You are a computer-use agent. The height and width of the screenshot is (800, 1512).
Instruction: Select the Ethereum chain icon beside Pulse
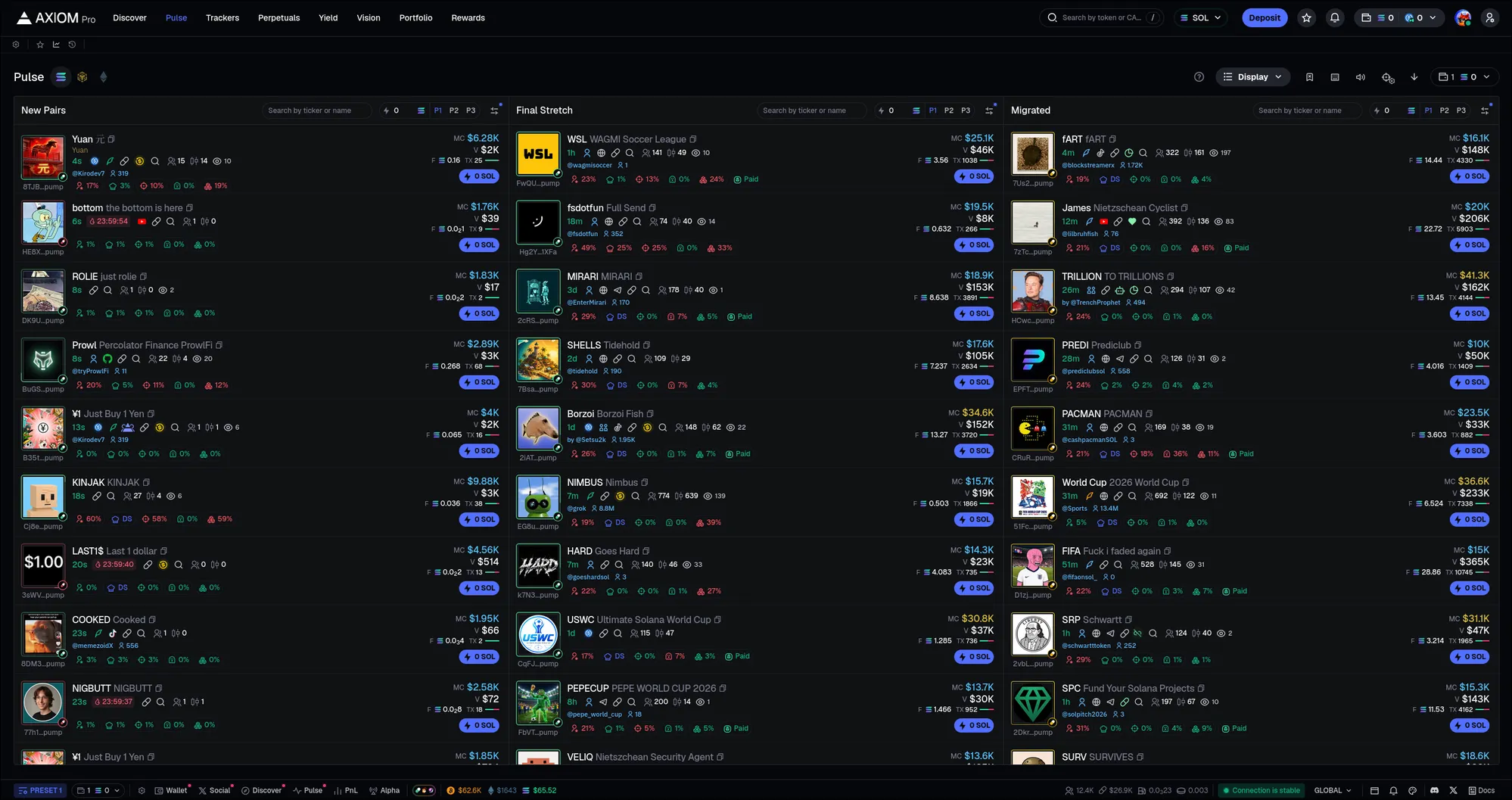[x=104, y=77]
